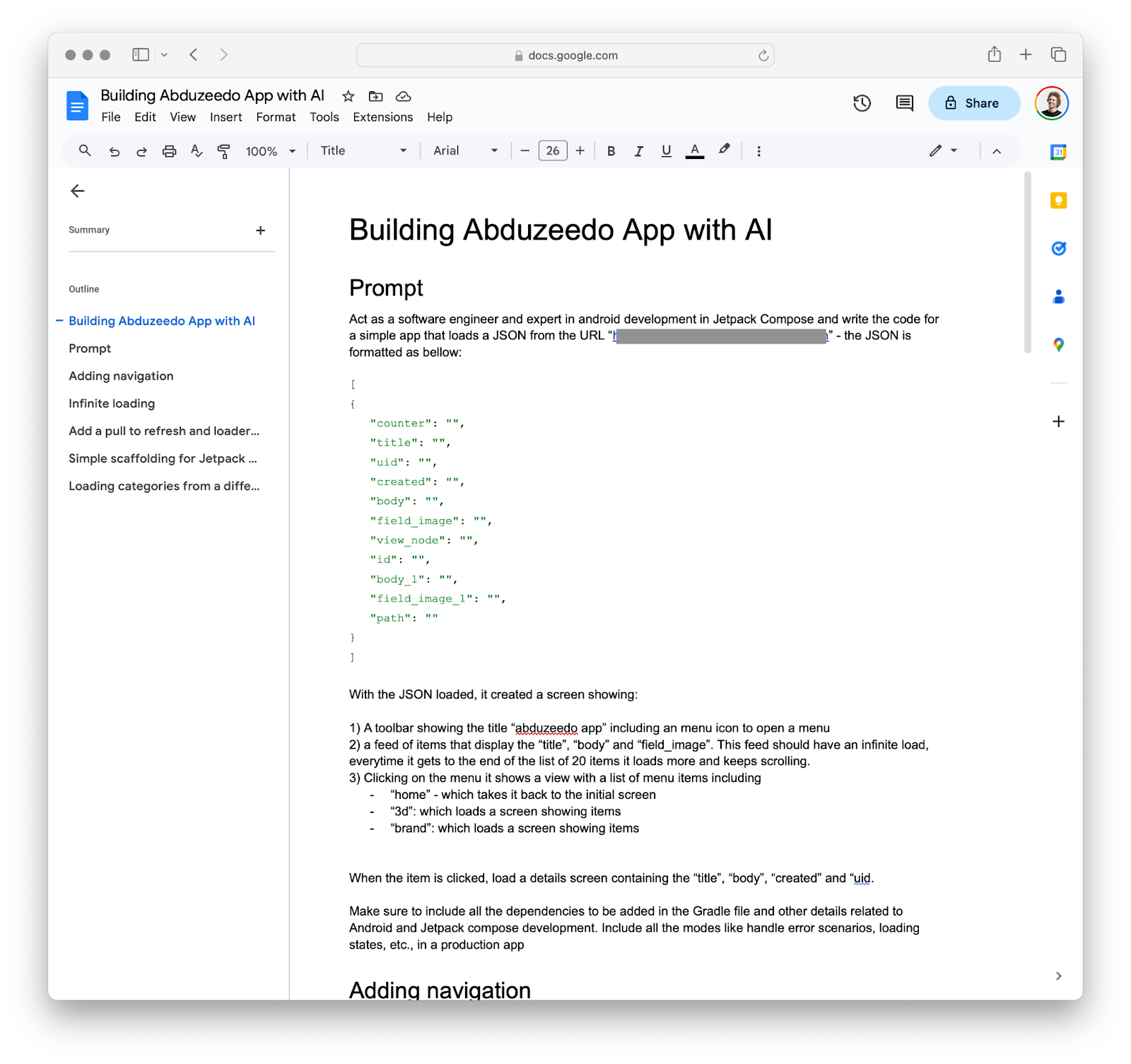1131x1064 pixels.
Task: Toggle the Safari sidebar
Action: click(141, 54)
